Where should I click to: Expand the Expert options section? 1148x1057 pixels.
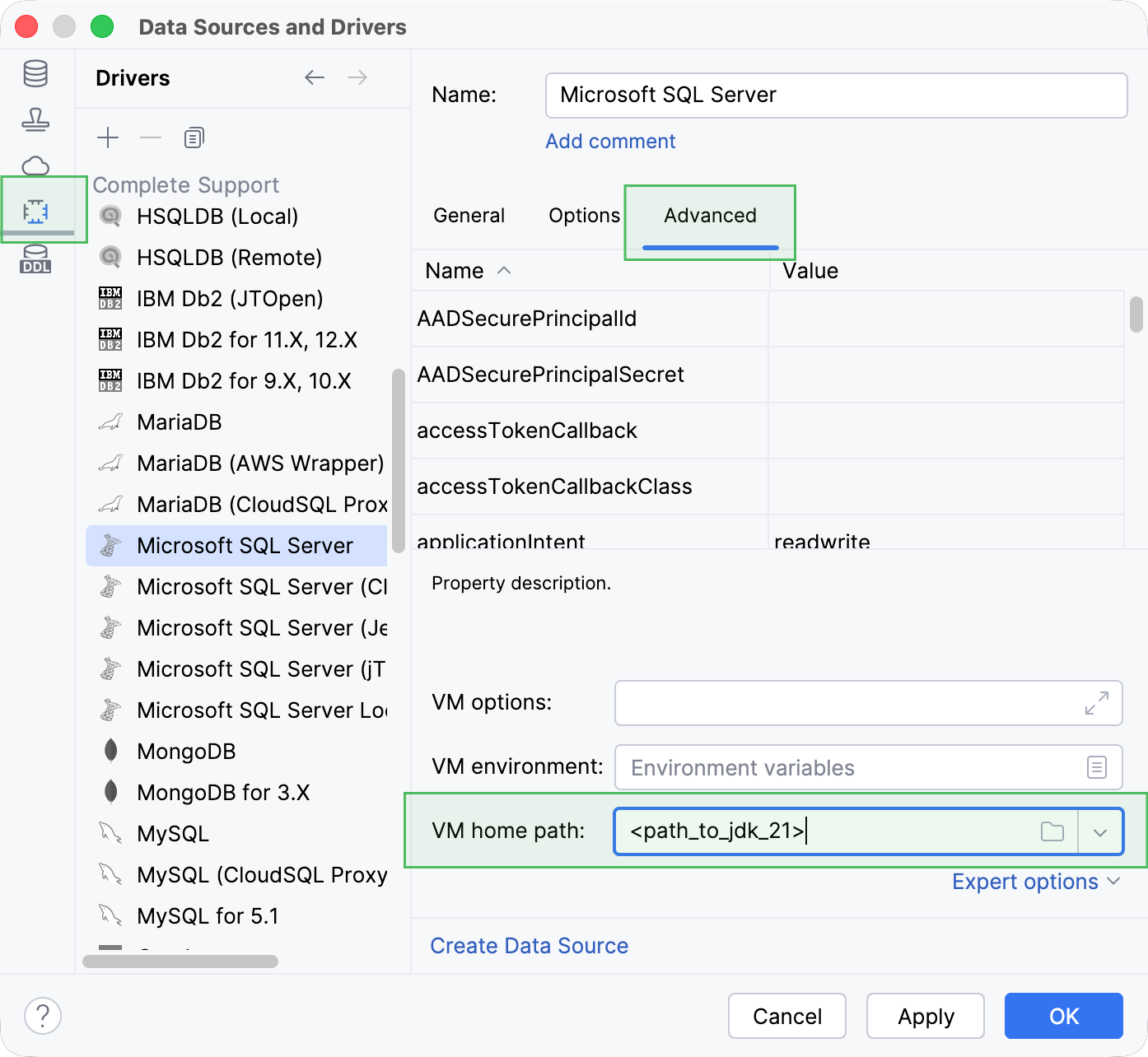tap(1036, 882)
